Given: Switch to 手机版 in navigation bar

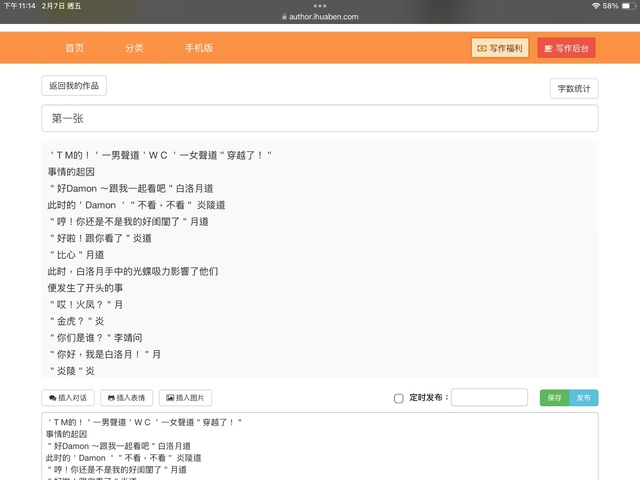Looking at the screenshot, I should tap(198, 48).
